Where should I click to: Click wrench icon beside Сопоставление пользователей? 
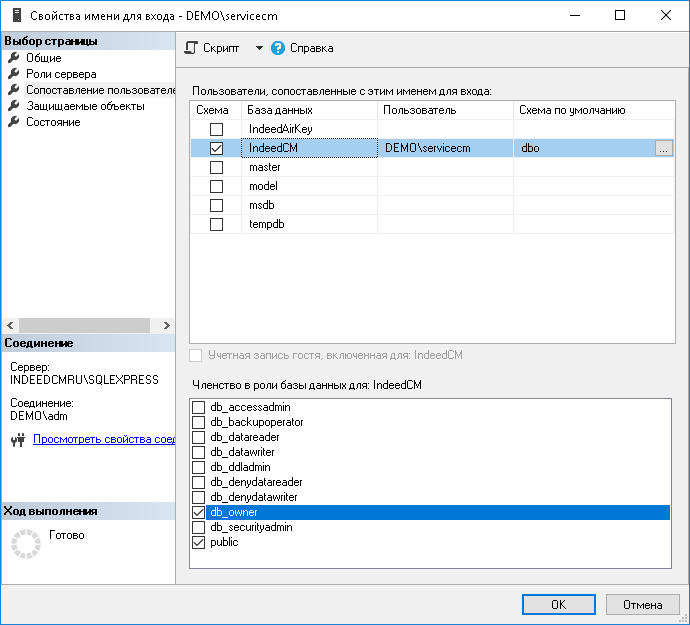(x=14, y=90)
